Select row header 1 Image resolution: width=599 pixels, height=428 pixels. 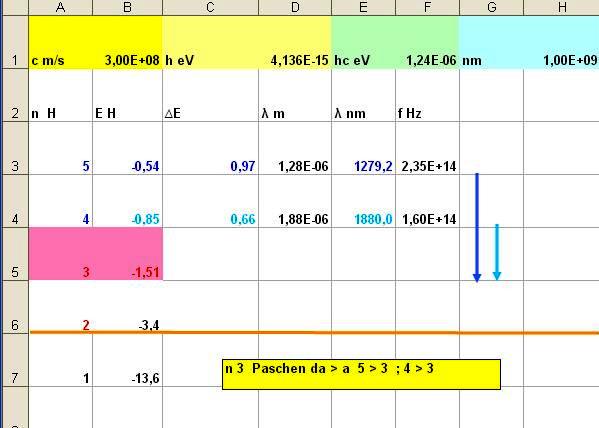coord(15,42)
